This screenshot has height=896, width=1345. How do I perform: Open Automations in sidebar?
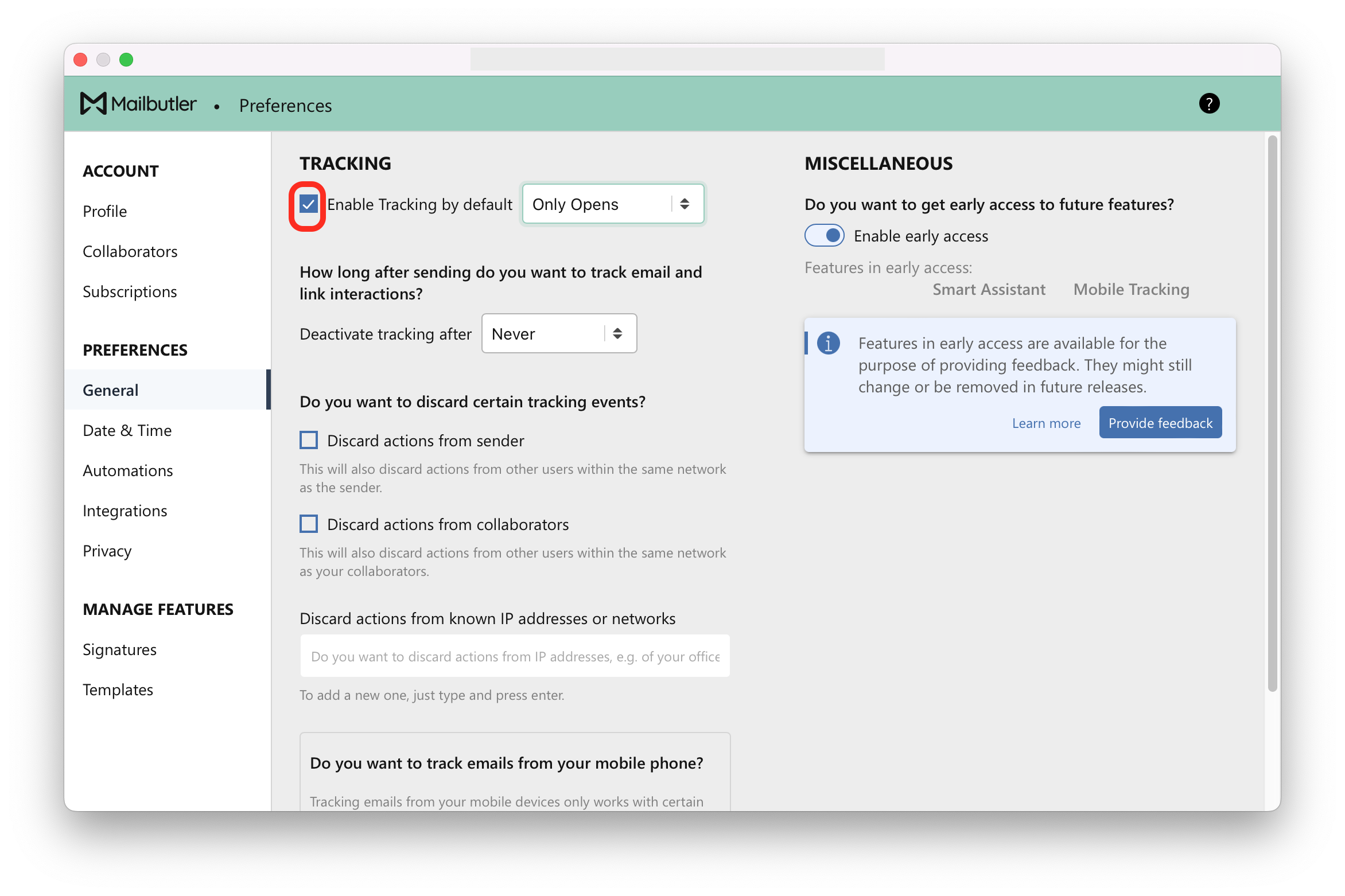(x=127, y=470)
